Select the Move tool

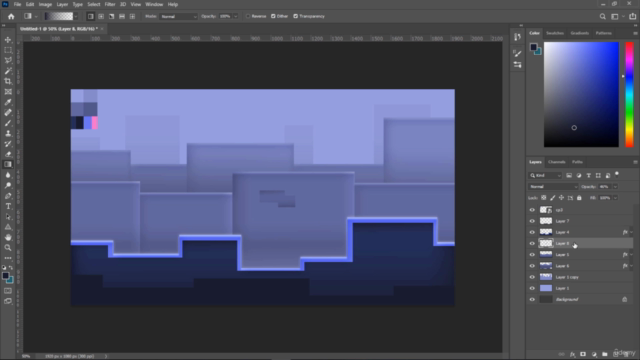tap(8, 40)
